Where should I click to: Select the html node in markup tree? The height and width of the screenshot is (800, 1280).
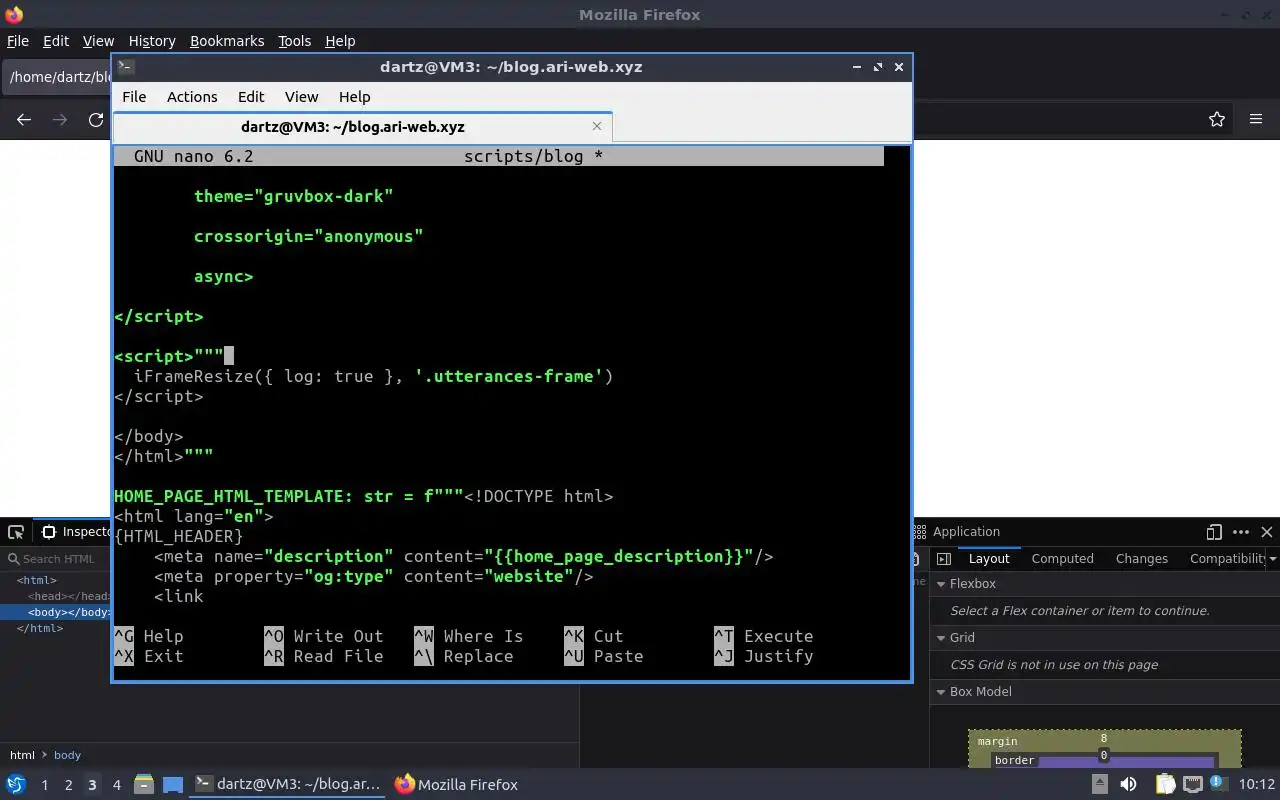point(37,580)
